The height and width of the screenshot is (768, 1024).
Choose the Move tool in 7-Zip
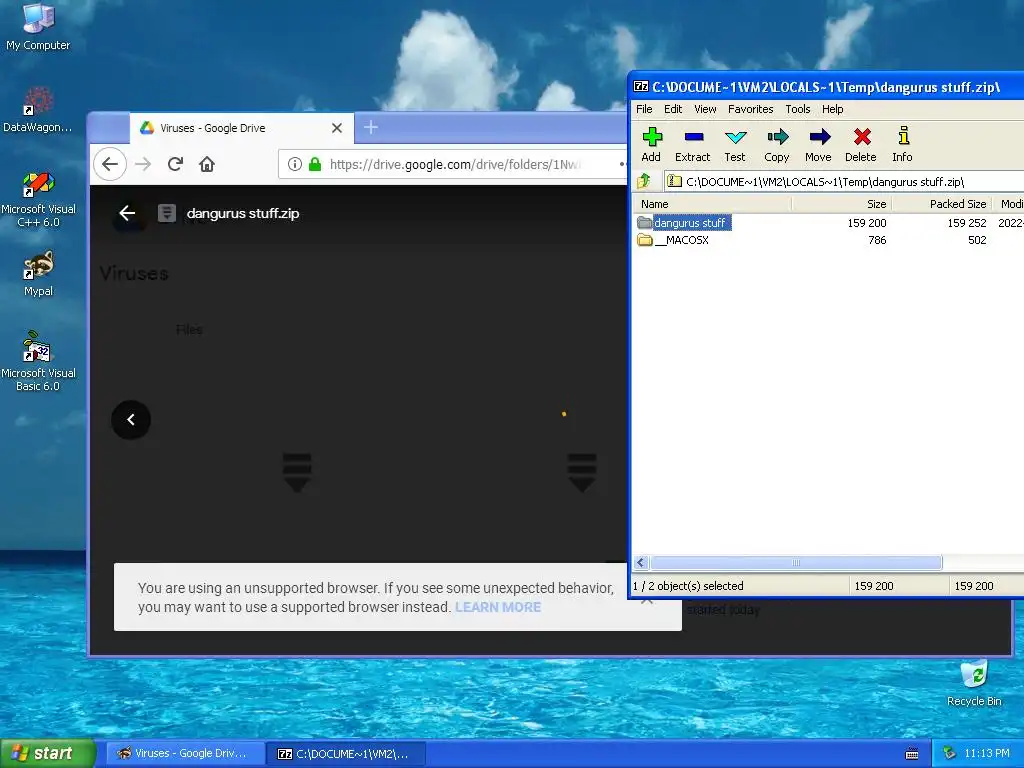click(x=818, y=144)
